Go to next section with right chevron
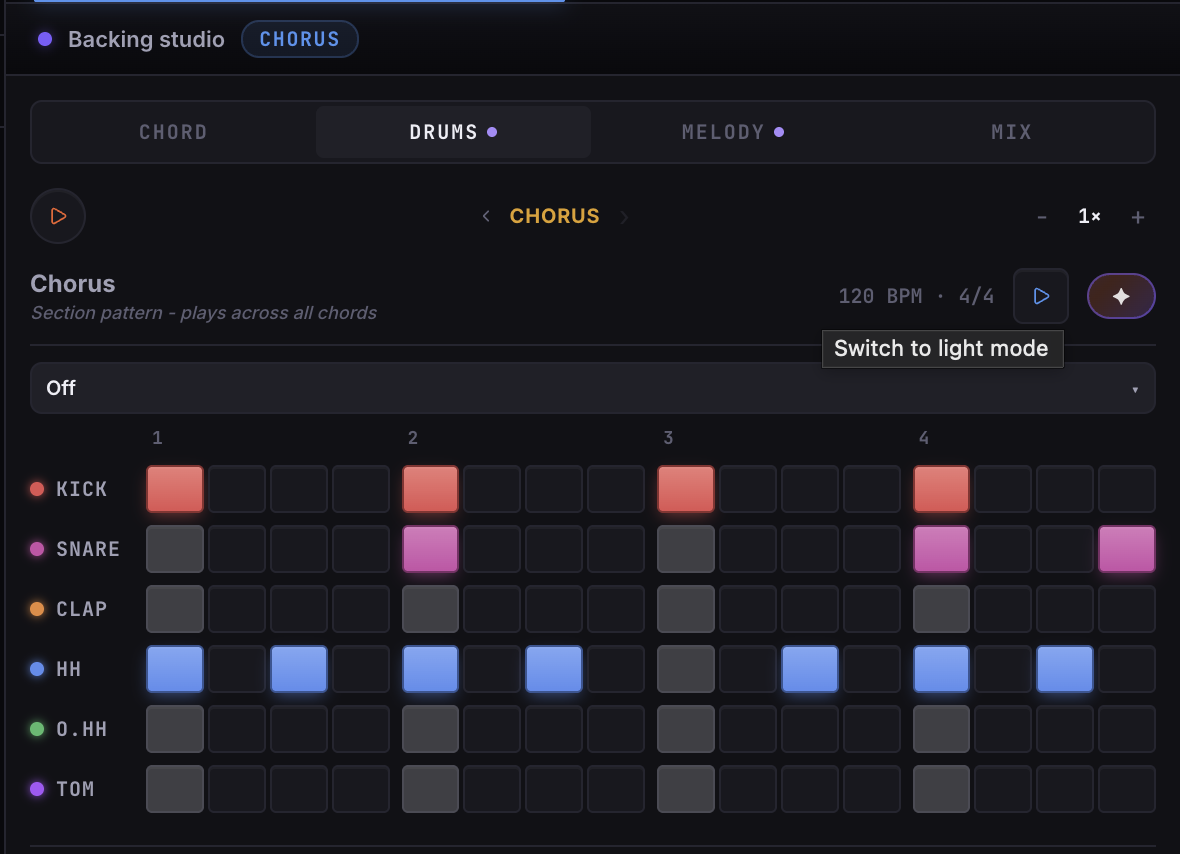 624,217
